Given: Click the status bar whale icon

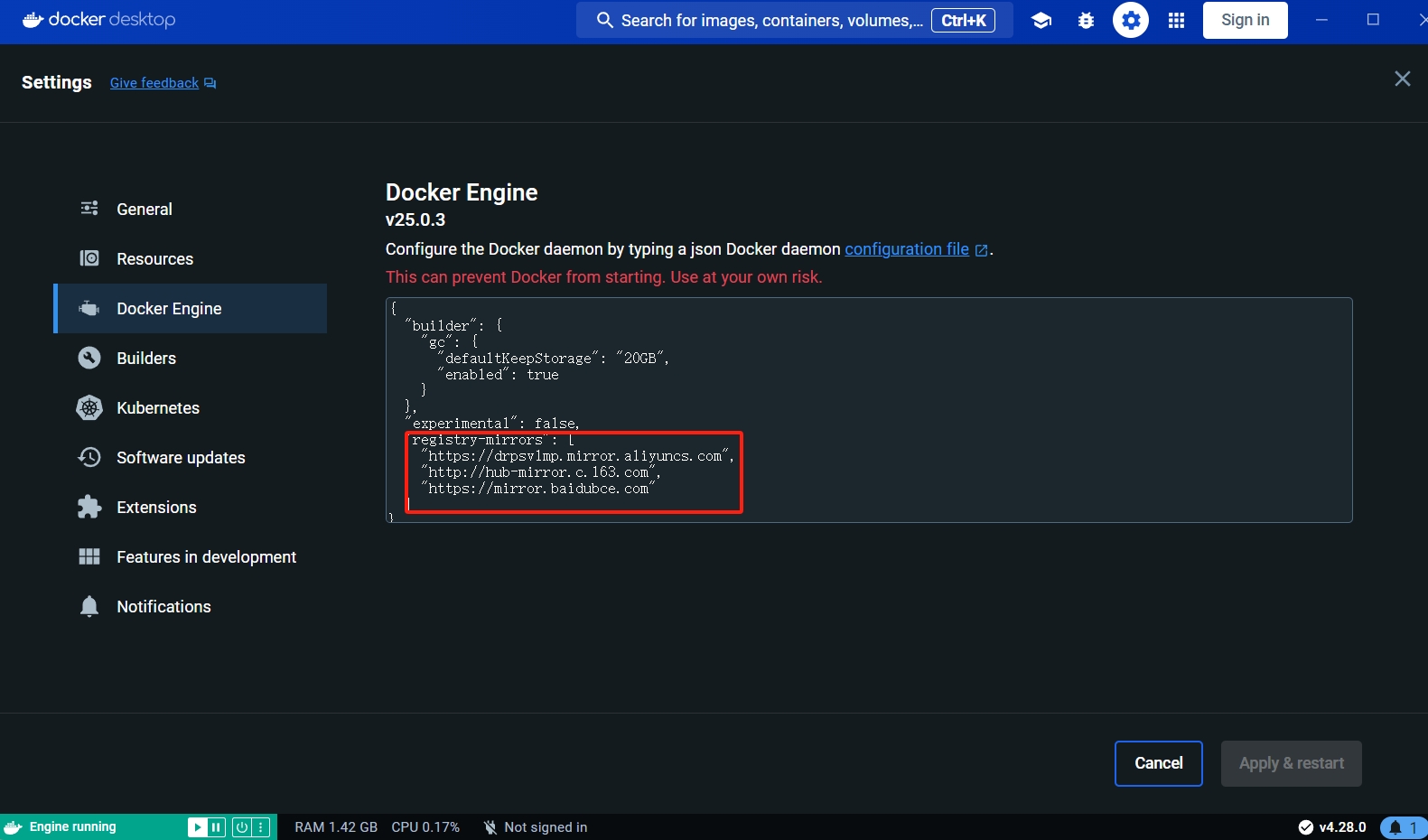Looking at the screenshot, I should click(x=14, y=826).
